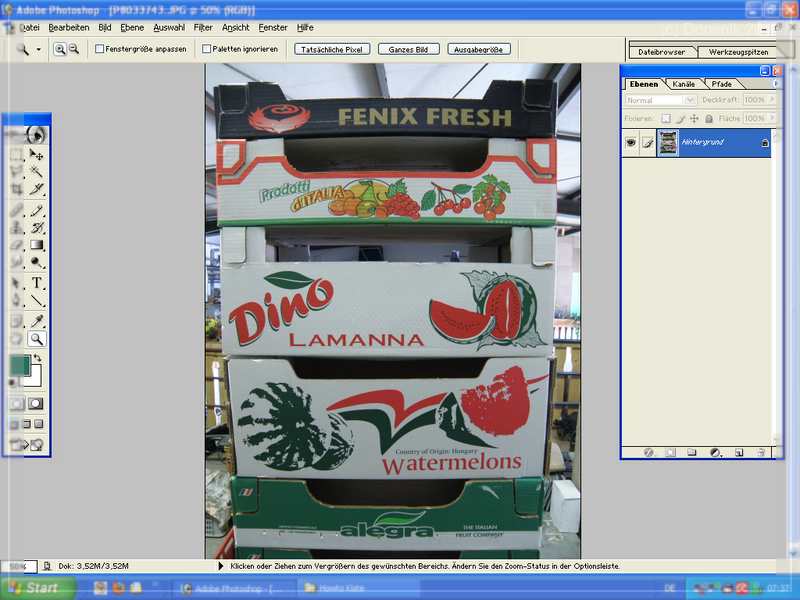
Task: Select the Eyedropper tool
Action: point(36,321)
